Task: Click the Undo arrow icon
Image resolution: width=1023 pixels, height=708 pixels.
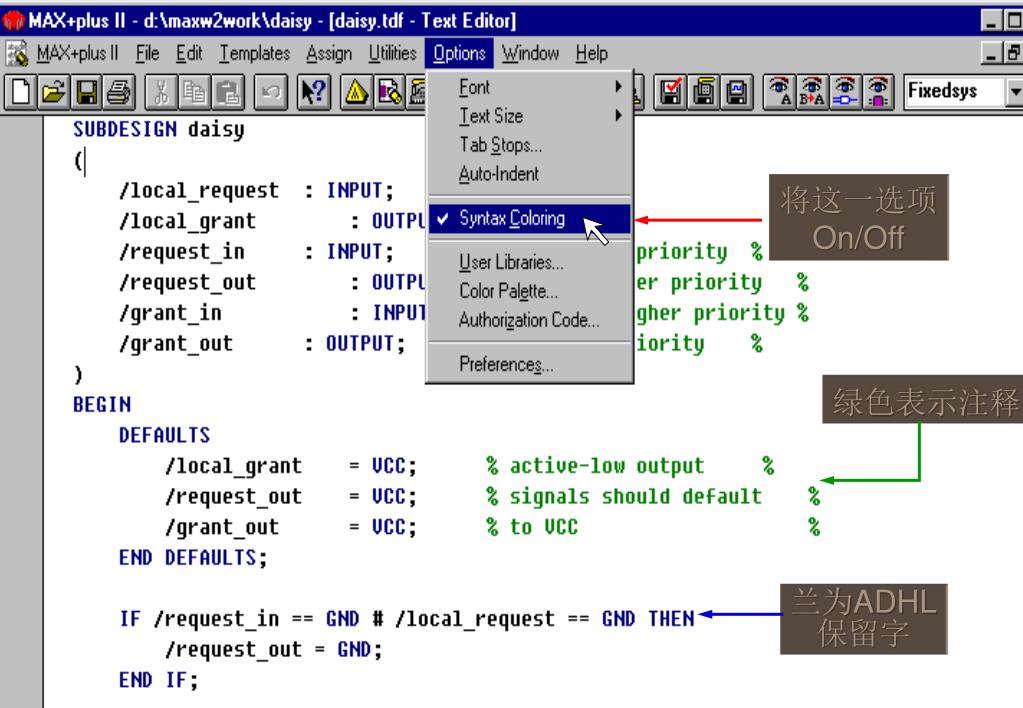Action: [x=270, y=91]
